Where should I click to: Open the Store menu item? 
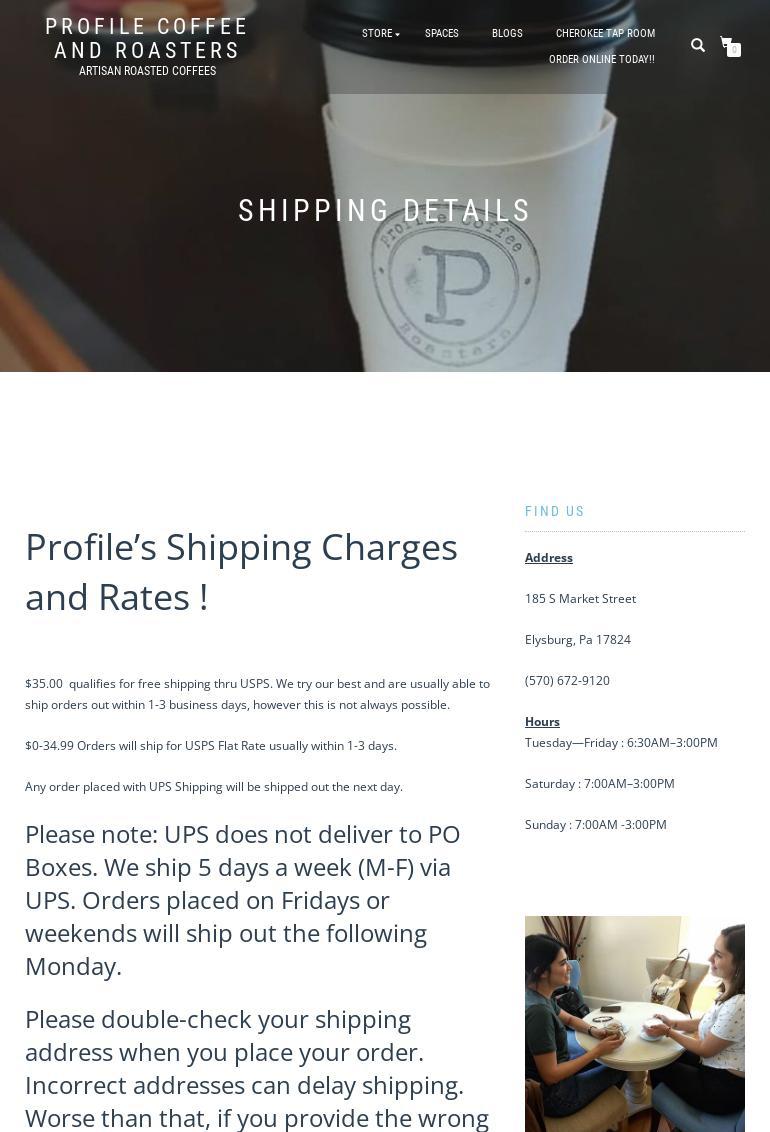coord(377,34)
